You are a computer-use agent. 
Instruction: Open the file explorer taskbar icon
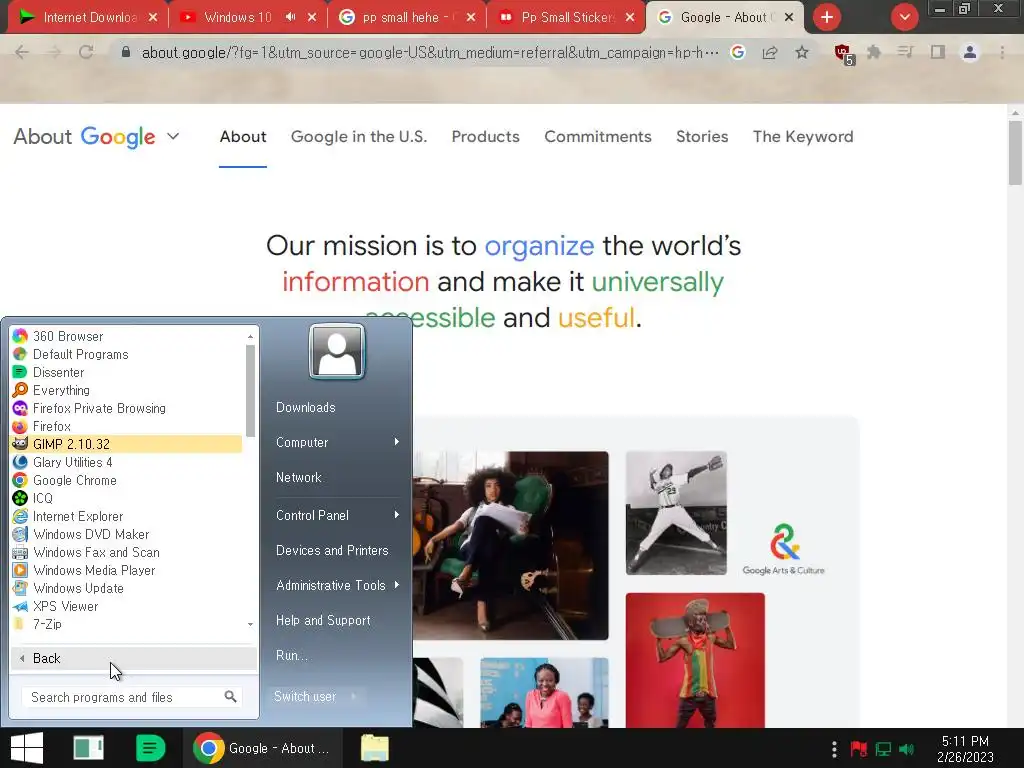click(x=375, y=748)
